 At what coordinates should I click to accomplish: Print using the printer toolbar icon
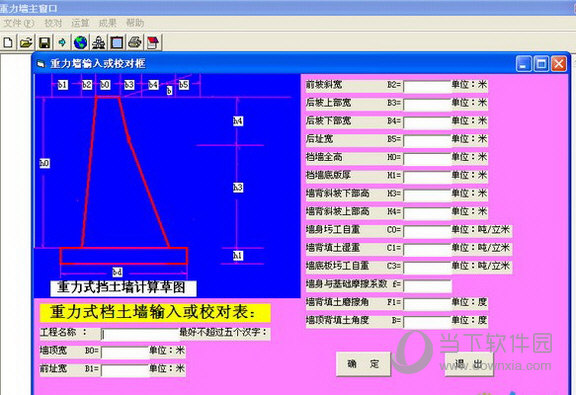point(135,43)
